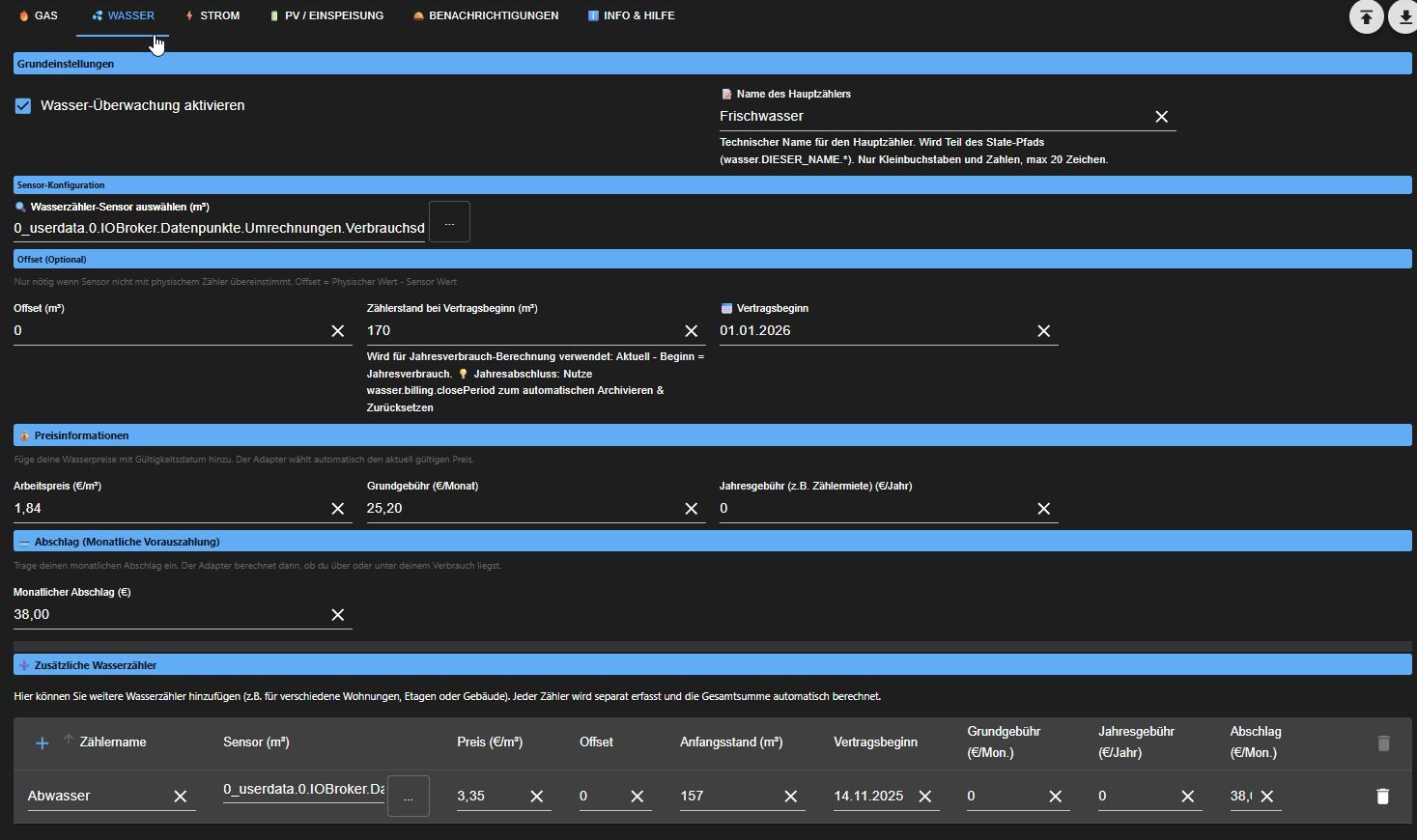Screen dimensions: 1417x840
Task: Clear Abwasser row Grundgebühr (€/Mon.) value
Action: point(1056,797)
